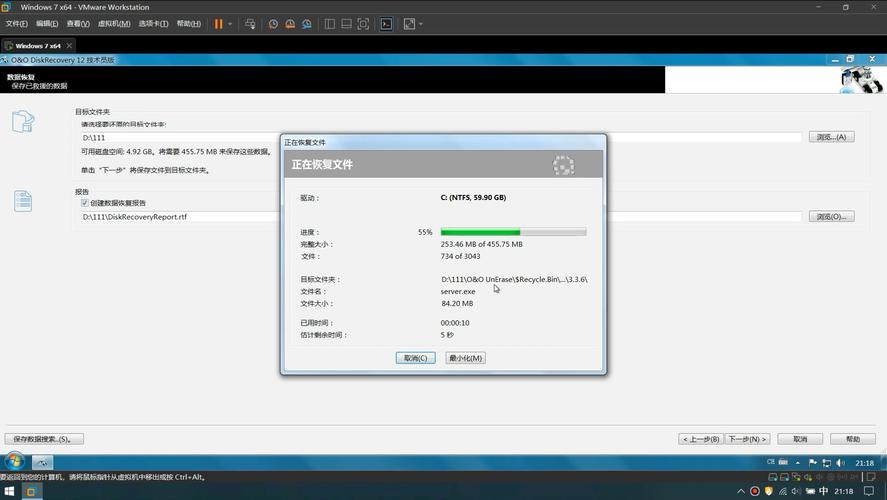Click the 中 input method indicator
Image resolution: width=887 pixels, height=500 pixels.
pos(824,491)
